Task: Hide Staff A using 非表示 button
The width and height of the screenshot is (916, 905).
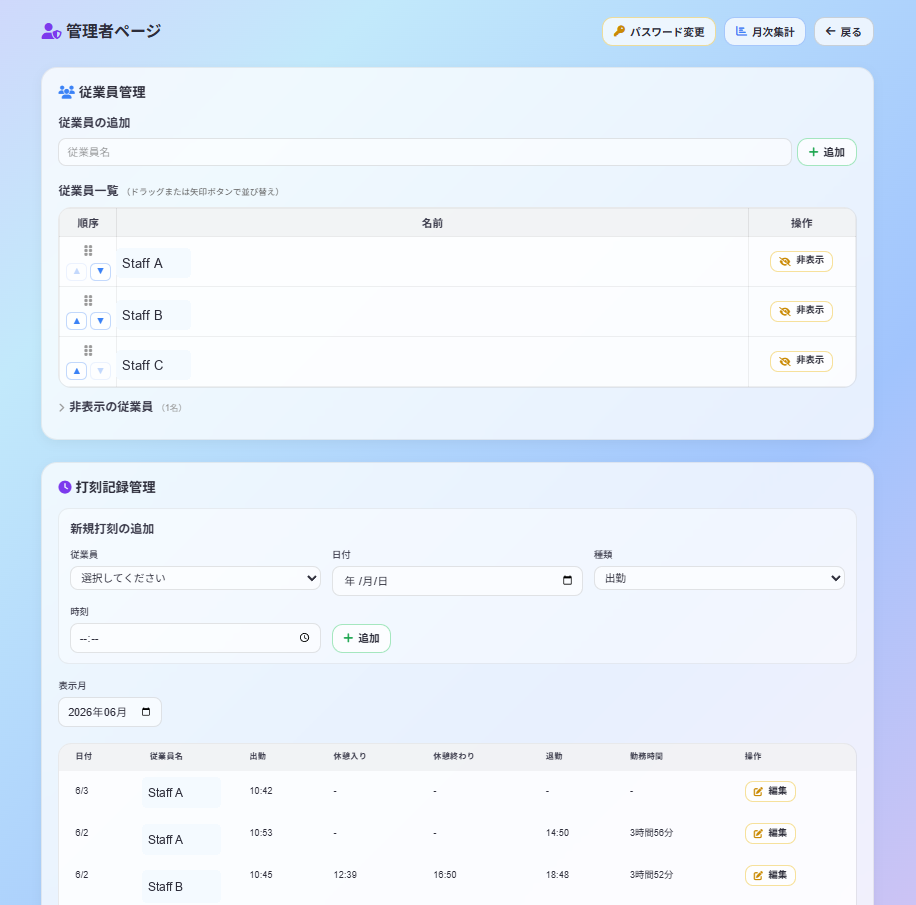Action: [801, 261]
